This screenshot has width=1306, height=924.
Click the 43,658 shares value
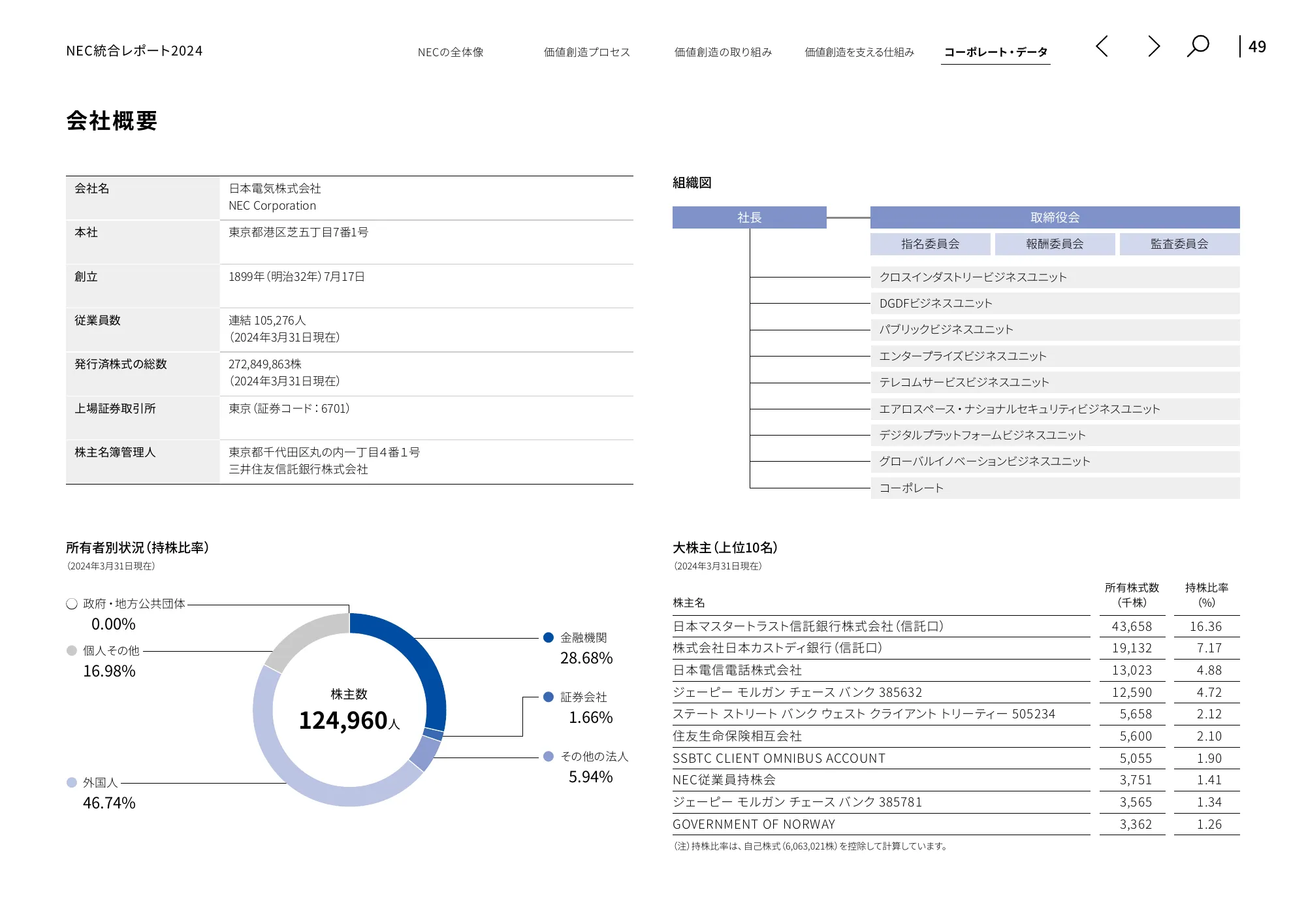tap(1132, 627)
